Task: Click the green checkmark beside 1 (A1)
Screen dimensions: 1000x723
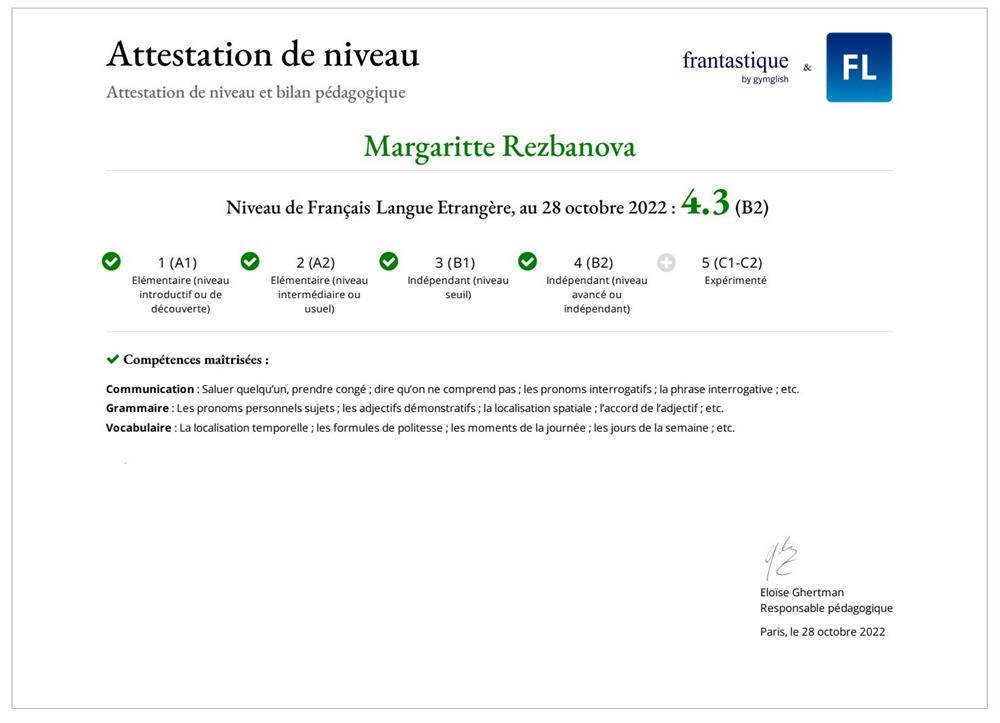Action: (x=111, y=261)
